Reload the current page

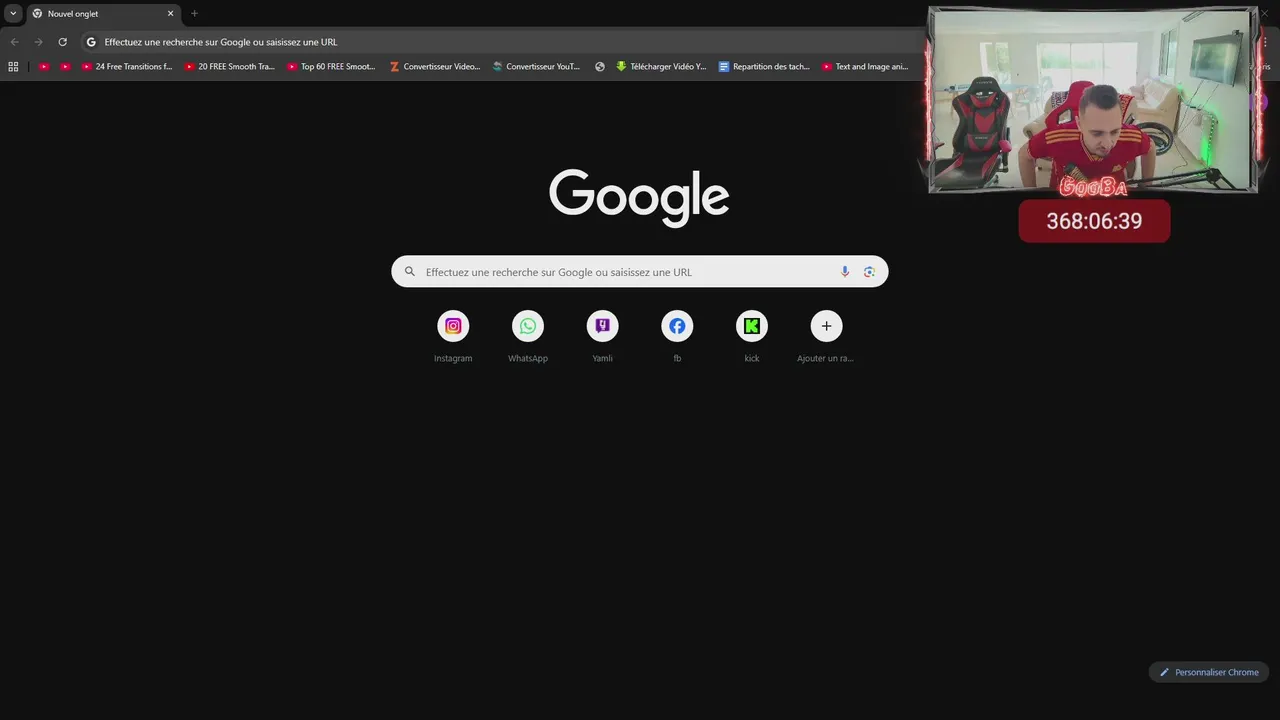[62, 42]
